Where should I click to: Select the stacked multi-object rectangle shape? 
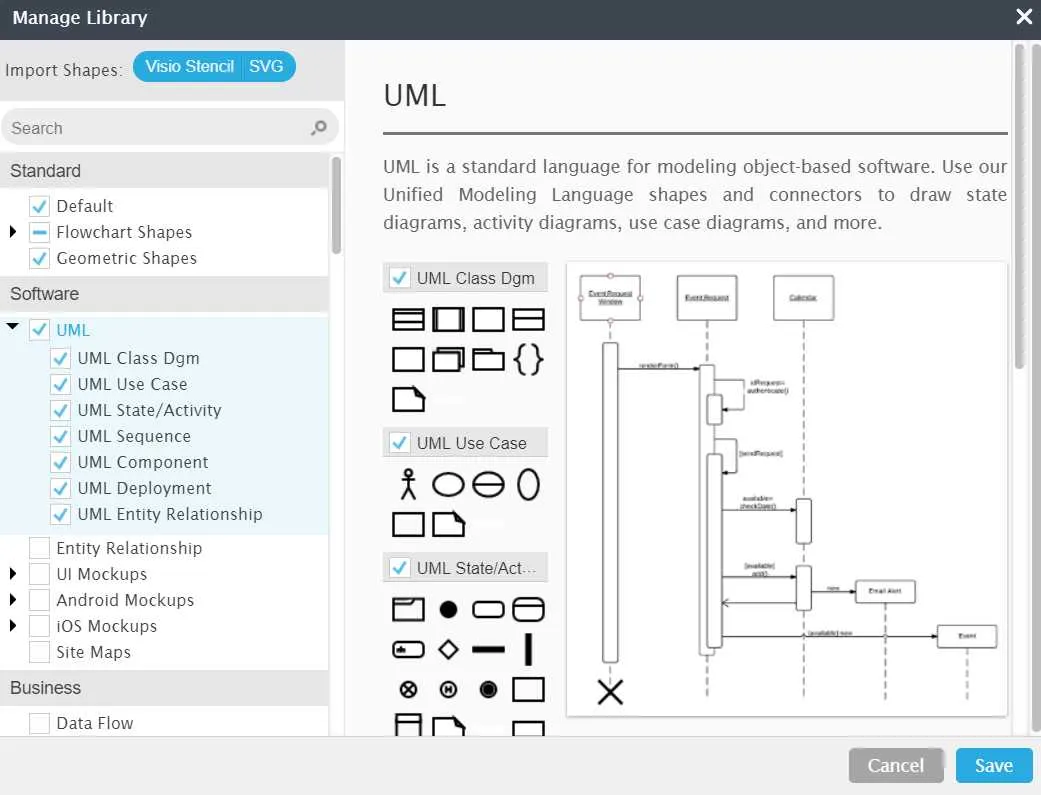pos(448,359)
